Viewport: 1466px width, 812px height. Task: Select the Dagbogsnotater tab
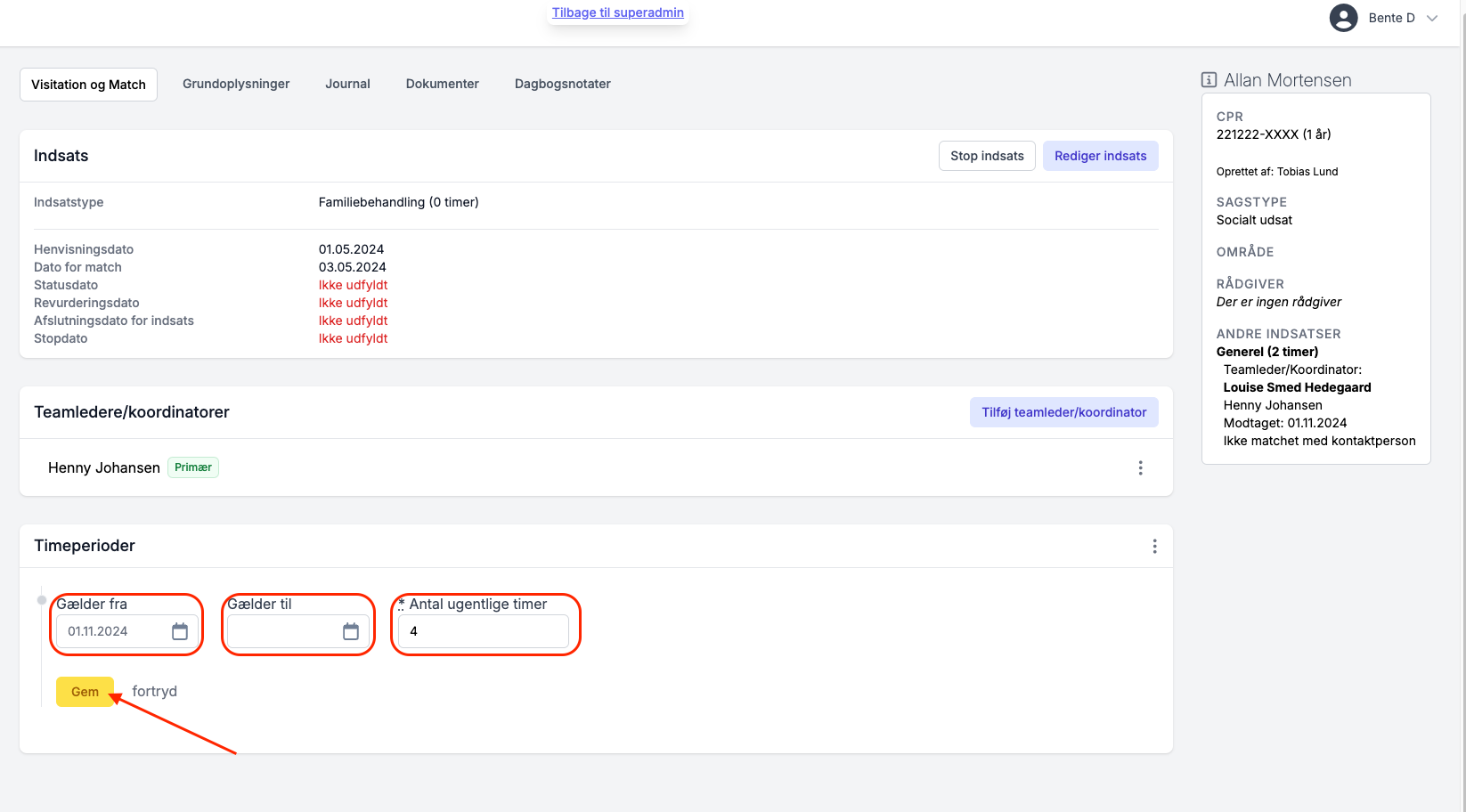pos(563,84)
